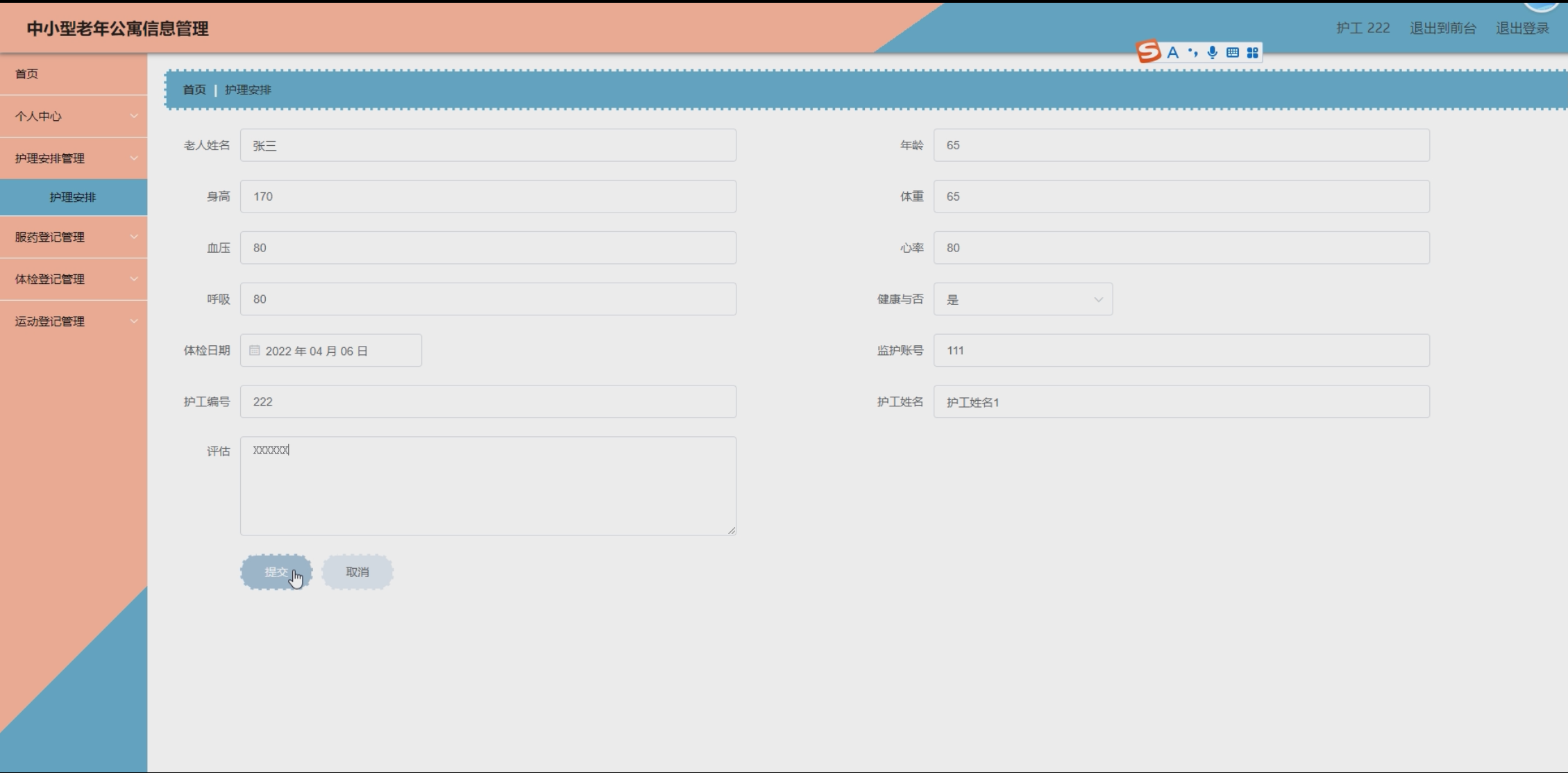Click the calendar icon in the 体检日期 field
Viewport: 1568px width, 773px height.
(255, 351)
